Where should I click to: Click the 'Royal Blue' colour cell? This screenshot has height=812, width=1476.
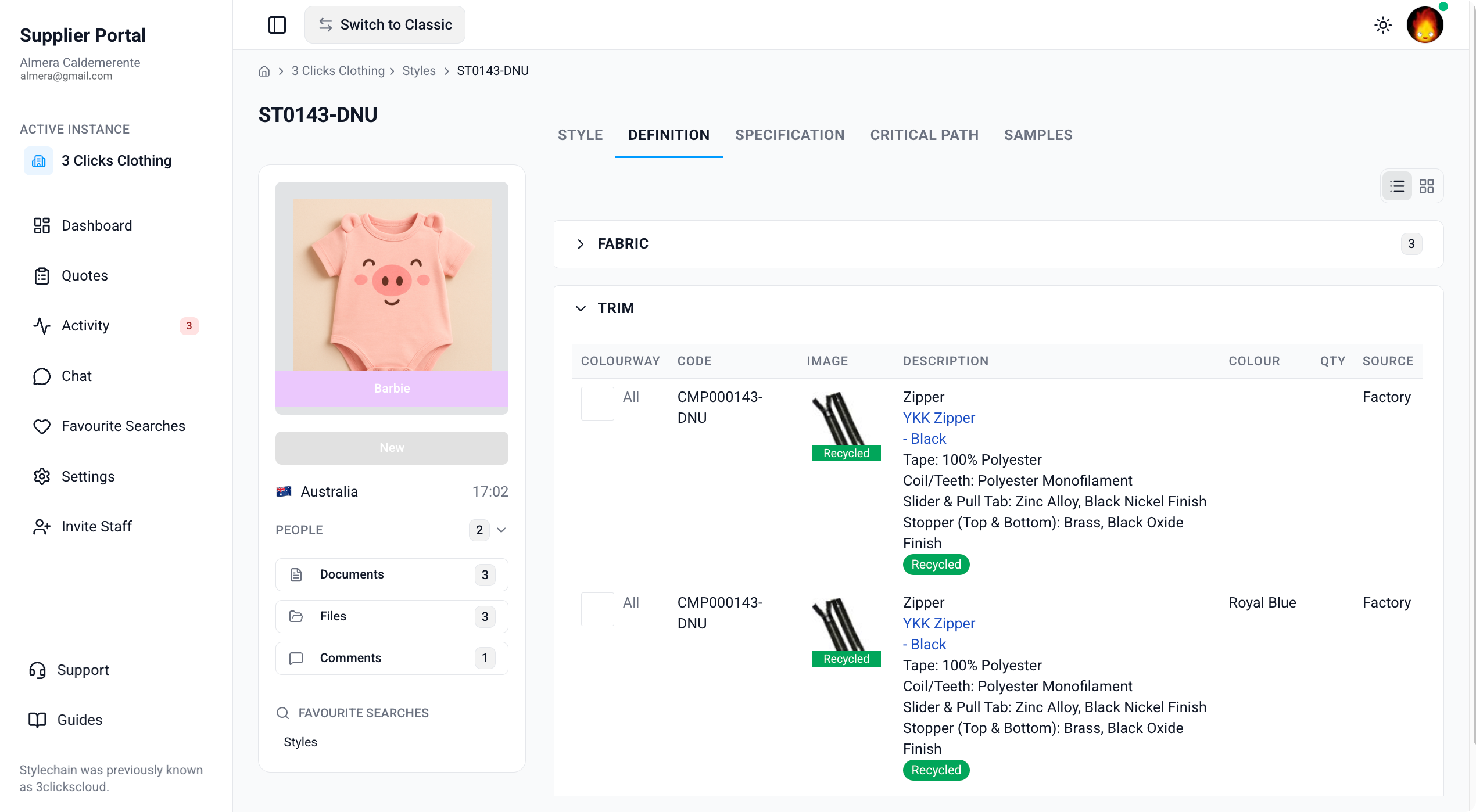(x=1262, y=603)
